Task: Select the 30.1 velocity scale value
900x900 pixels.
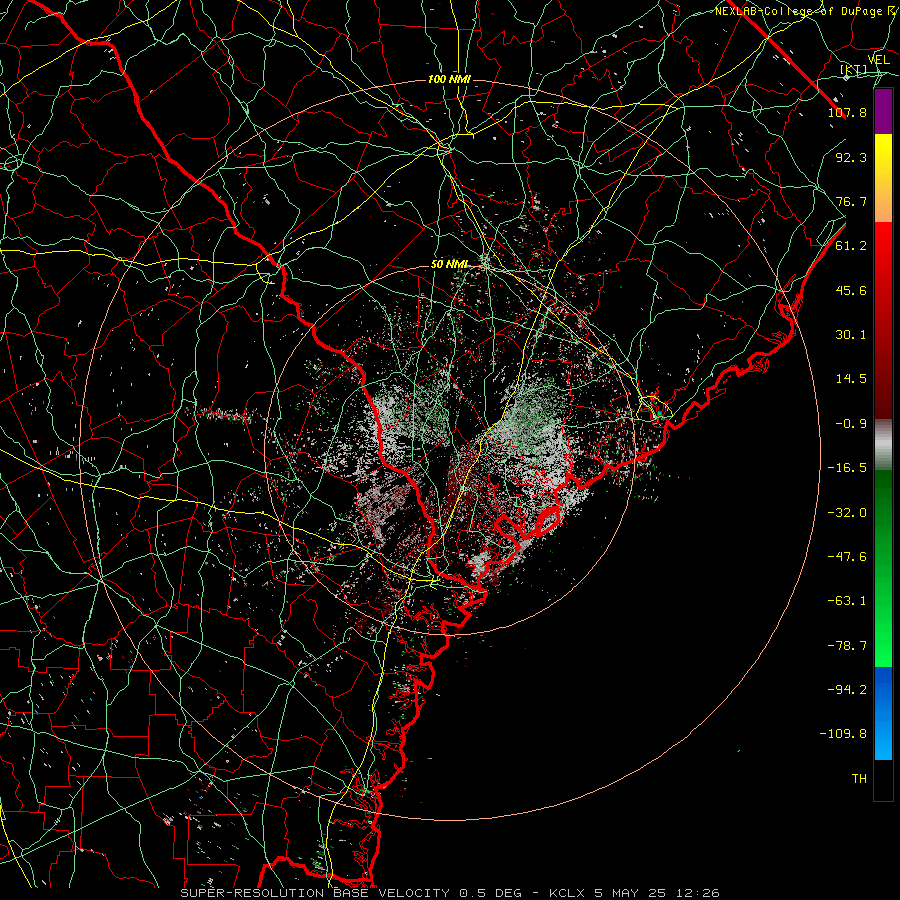Action: [x=851, y=335]
